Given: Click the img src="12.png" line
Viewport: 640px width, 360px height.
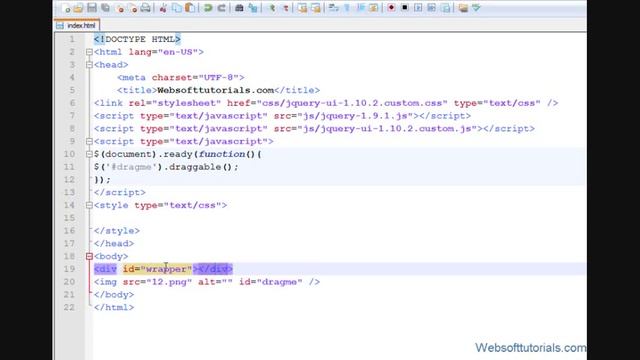Looking at the screenshot, I should (207, 282).
